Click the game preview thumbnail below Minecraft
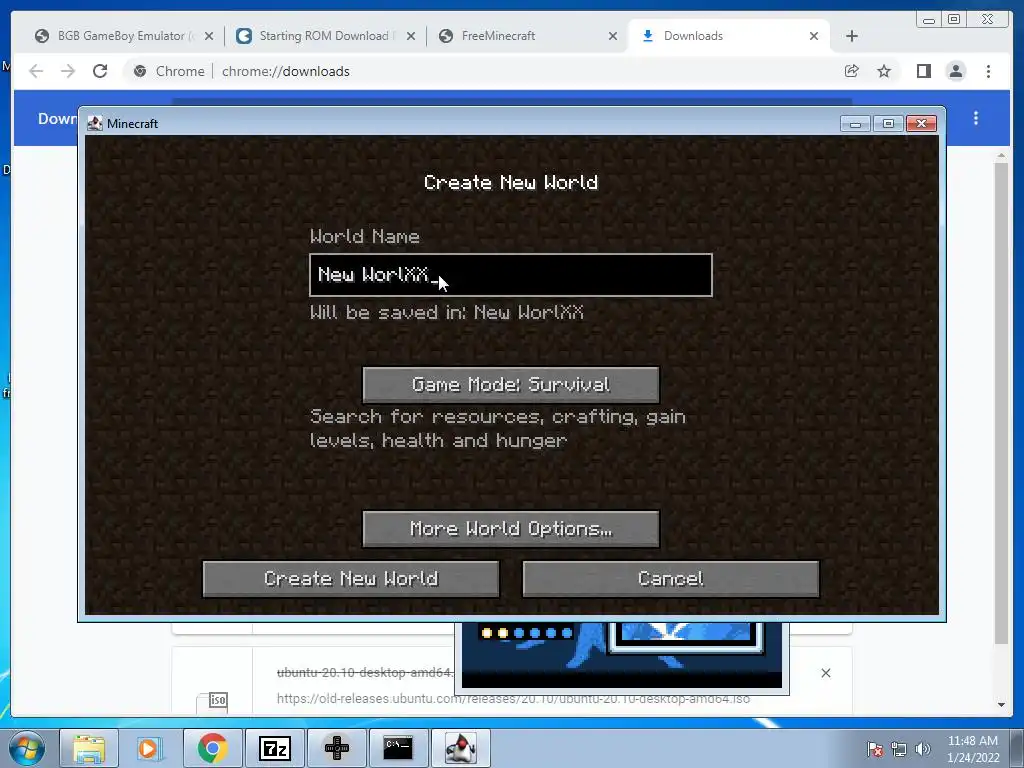This screenshot has height=768, width=1024. (x=622, y=656)
